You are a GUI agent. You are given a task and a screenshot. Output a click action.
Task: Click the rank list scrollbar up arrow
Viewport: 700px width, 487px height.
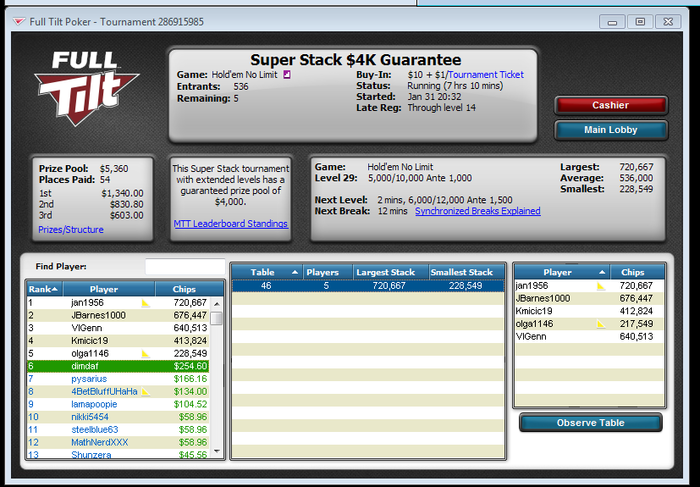click(x=217, y=304)
